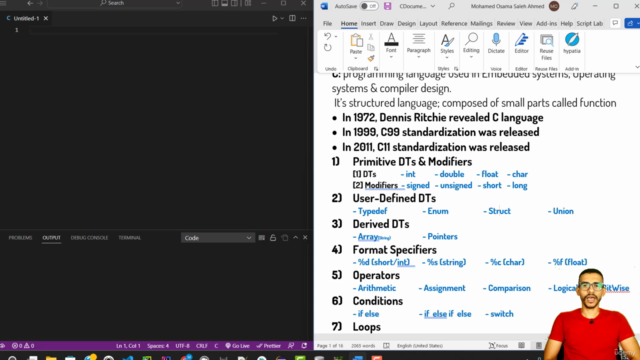640x360 pixels.
Task: Click Go Live in VS Code status bar
Action: coord(237,346)
